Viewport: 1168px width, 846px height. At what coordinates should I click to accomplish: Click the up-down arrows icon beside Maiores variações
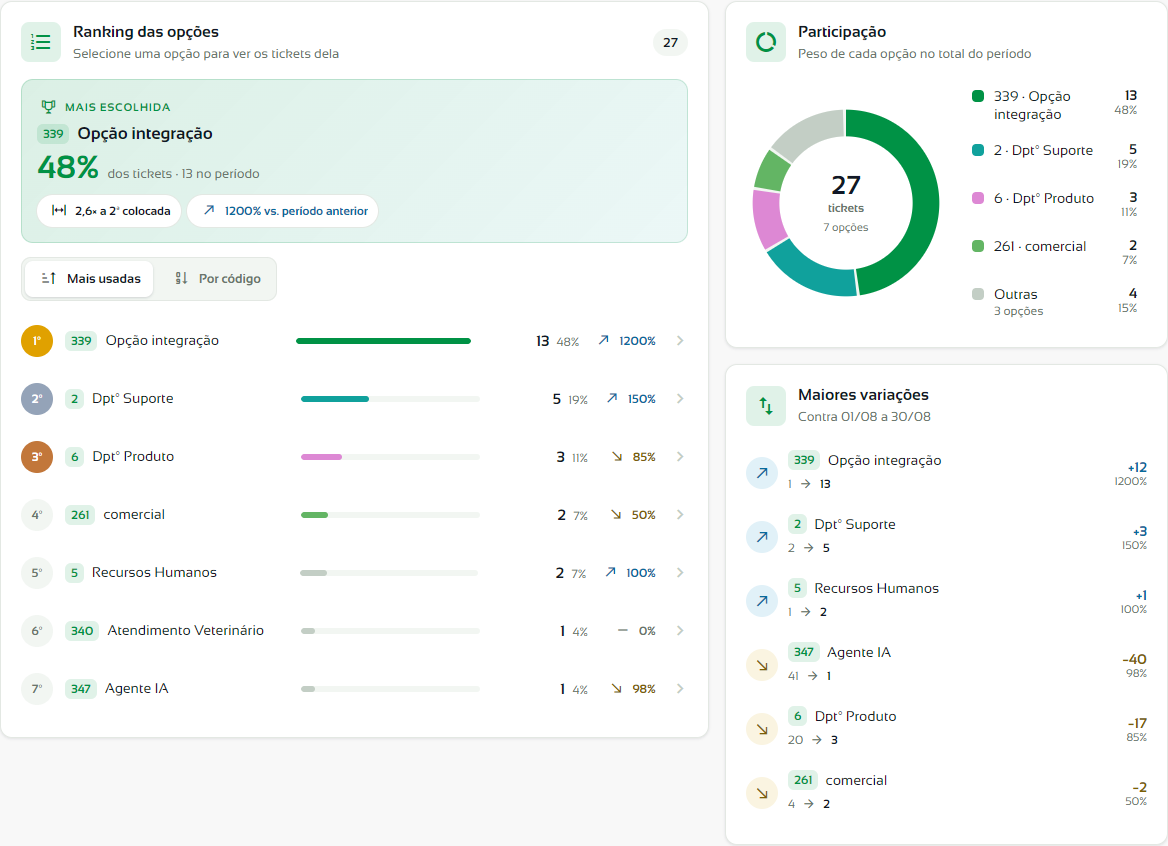pos(766,406)
